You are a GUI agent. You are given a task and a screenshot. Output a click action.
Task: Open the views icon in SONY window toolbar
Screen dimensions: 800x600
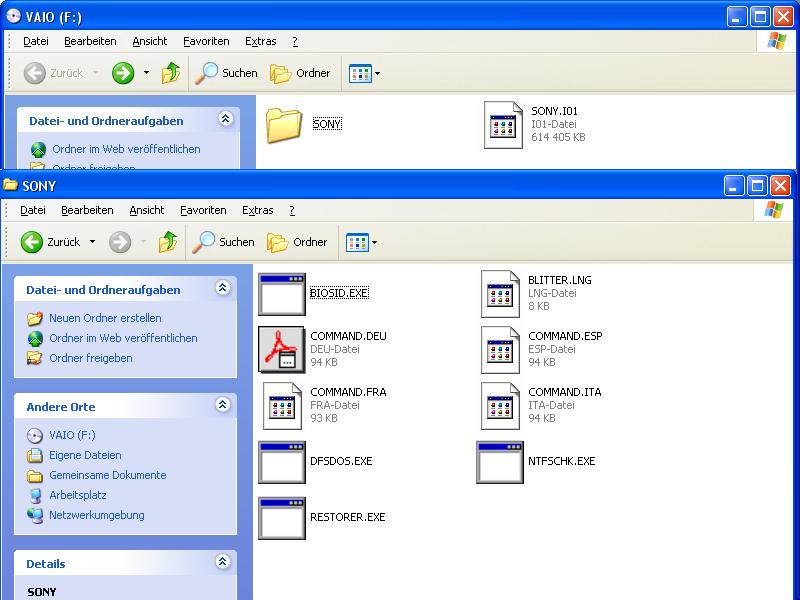coord(357,242)
